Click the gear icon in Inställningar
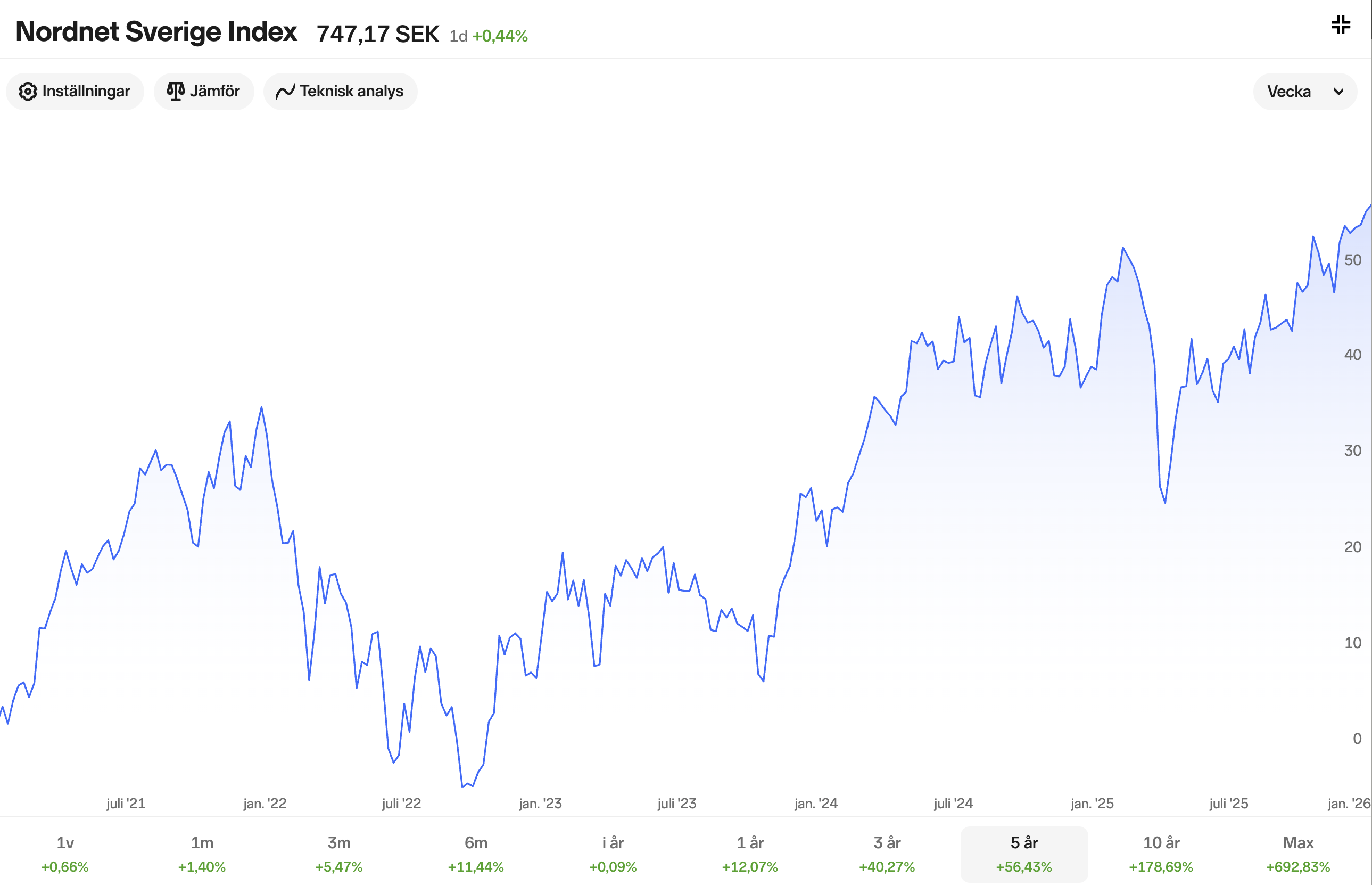Viewport: 1372px width, 885px height. pyautogui.click(x=28, y=92)
